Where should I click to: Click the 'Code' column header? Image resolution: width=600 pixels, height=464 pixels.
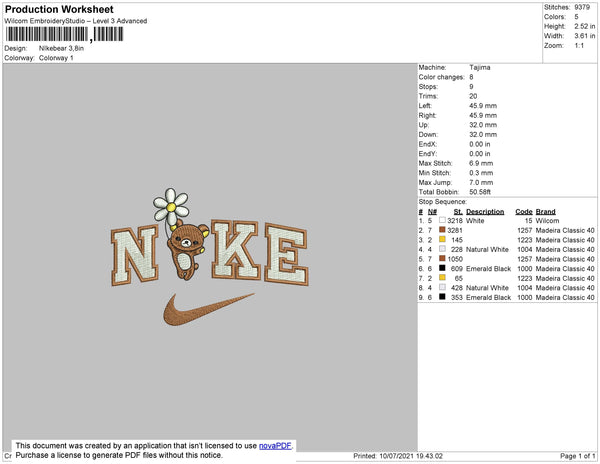pyautogui.click(x=523, y=212)
